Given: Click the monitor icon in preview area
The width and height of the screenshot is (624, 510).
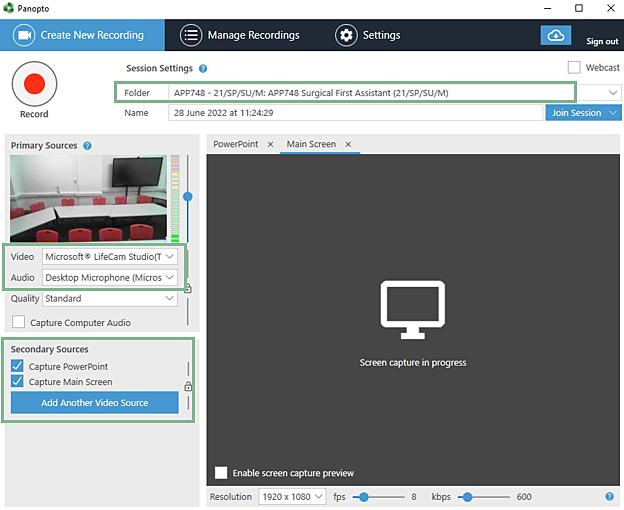Looking at the screenshot, I should [413, 310].
